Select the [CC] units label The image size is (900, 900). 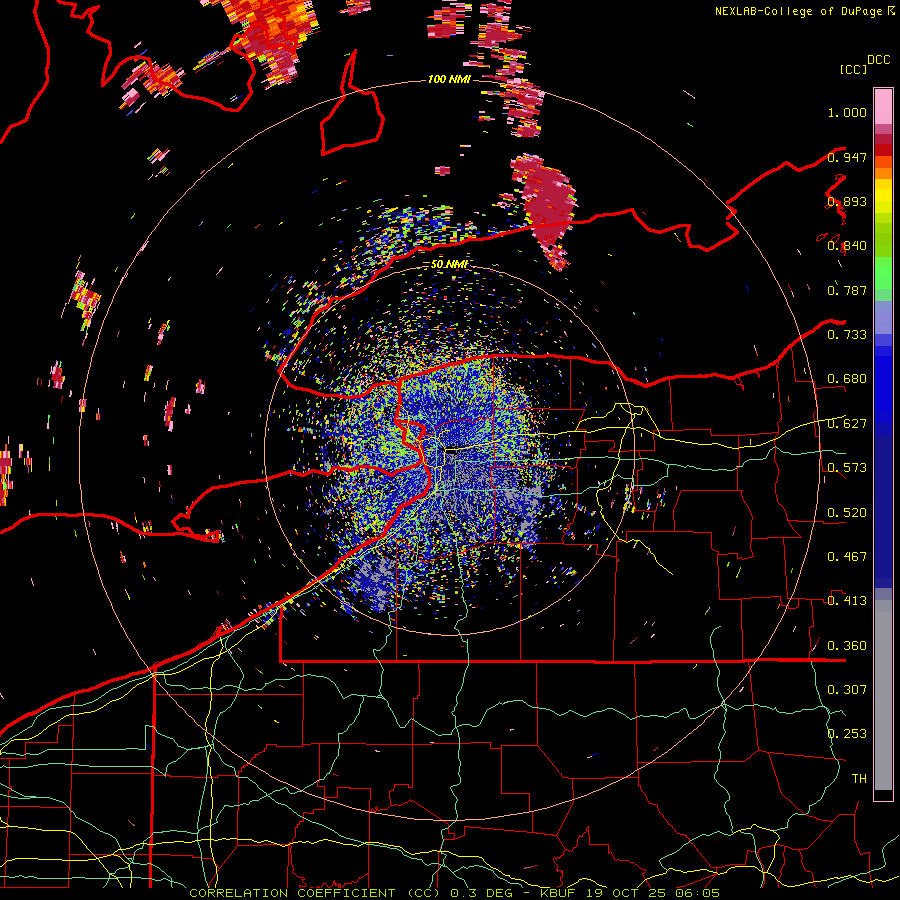(854, 69)
